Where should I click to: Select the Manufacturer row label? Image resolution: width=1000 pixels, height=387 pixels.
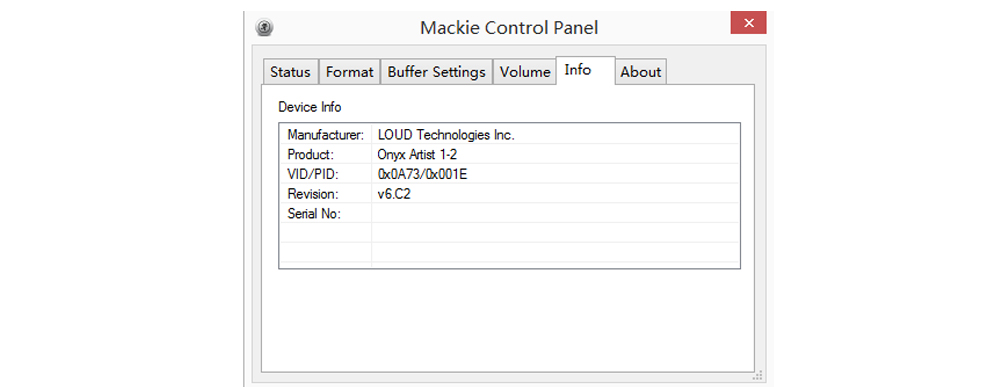[x=325, y=135]
